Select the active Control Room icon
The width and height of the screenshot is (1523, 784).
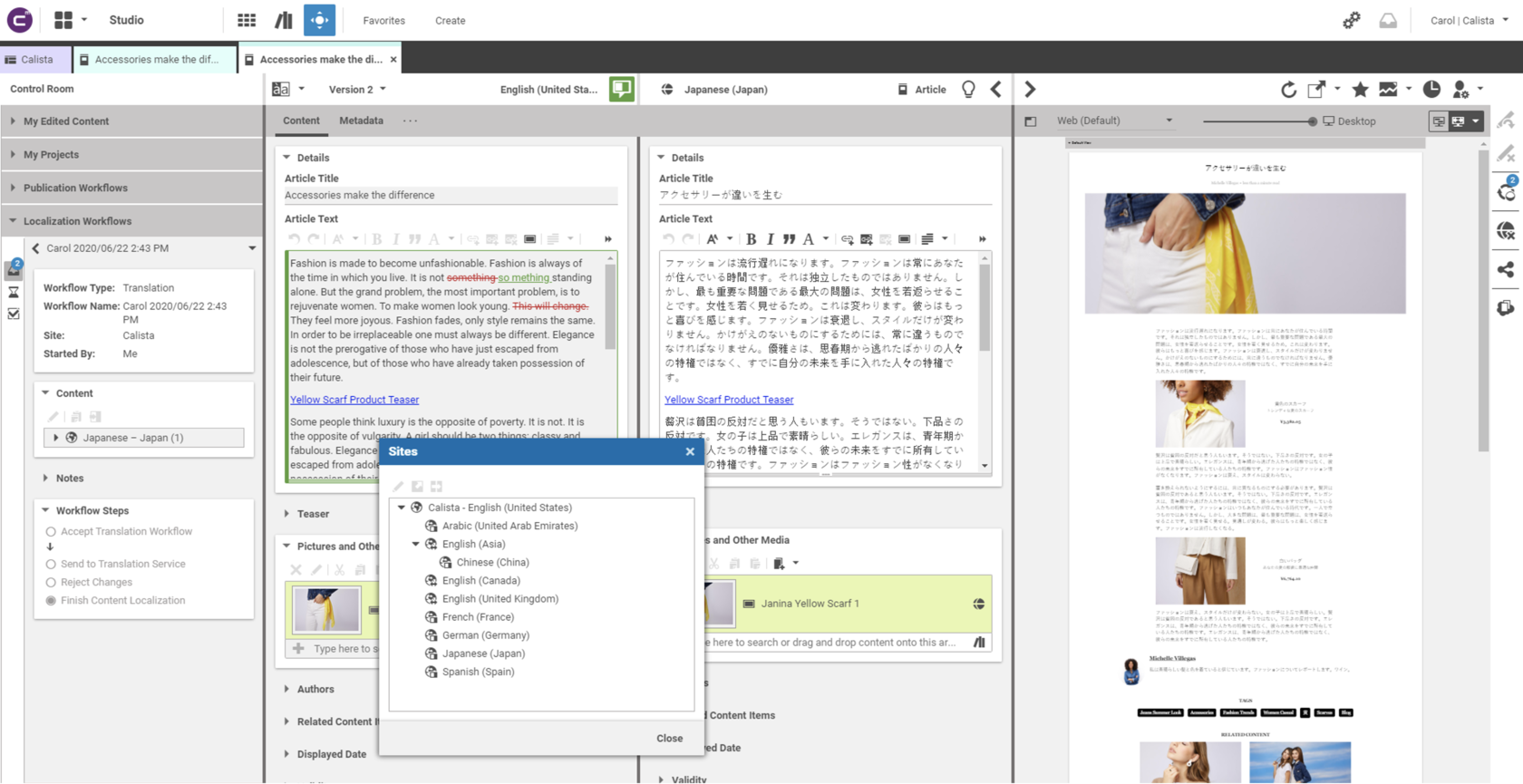pyautogui.click(x=319, y=20)
